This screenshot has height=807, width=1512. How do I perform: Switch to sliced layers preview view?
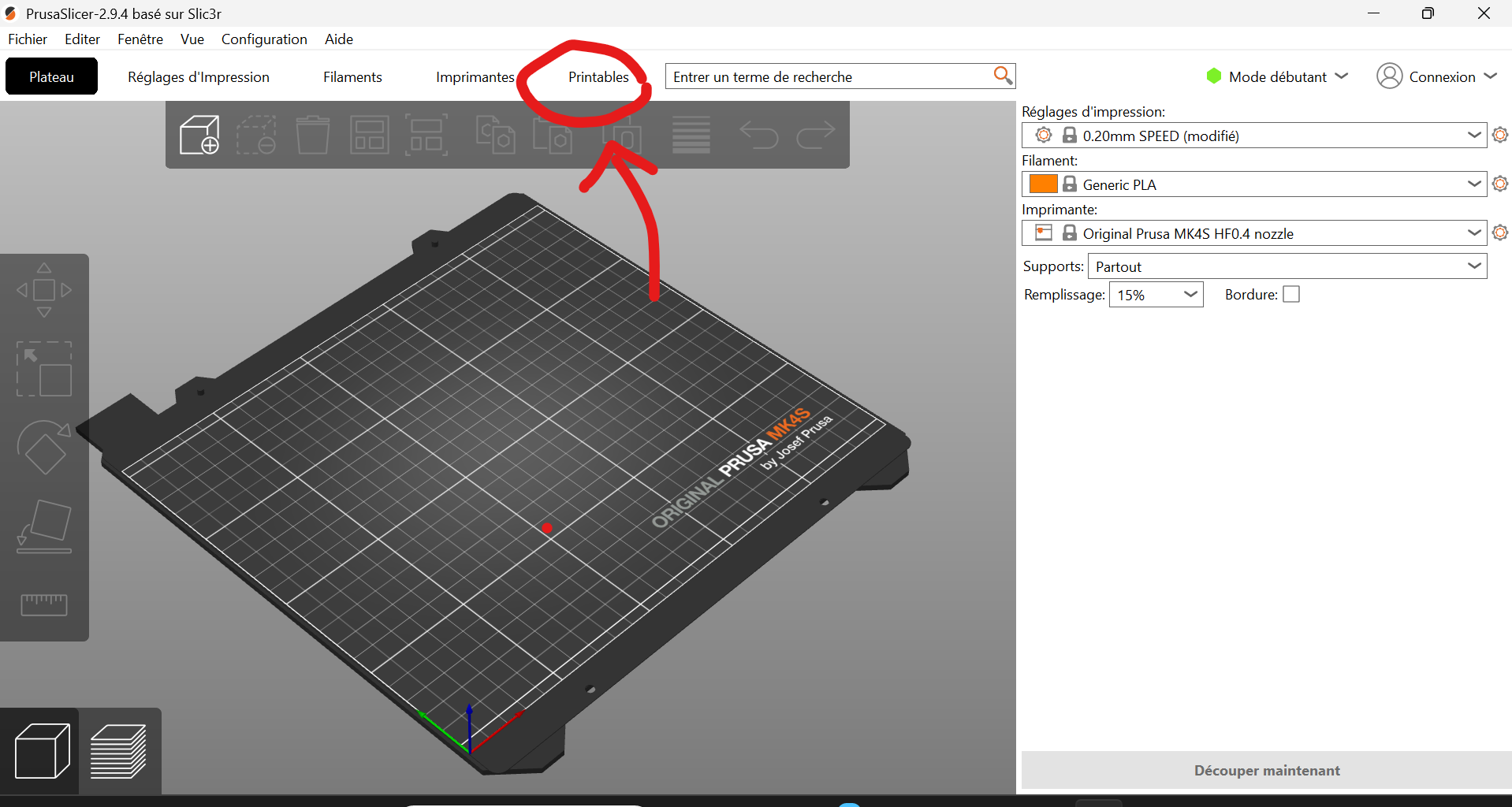point(119,751)
